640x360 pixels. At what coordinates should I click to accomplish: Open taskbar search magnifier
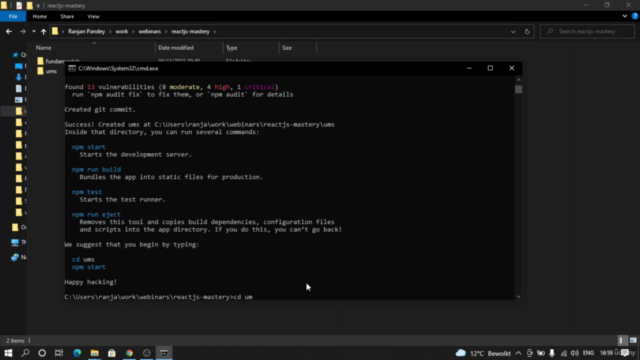[x=25, y=353]
